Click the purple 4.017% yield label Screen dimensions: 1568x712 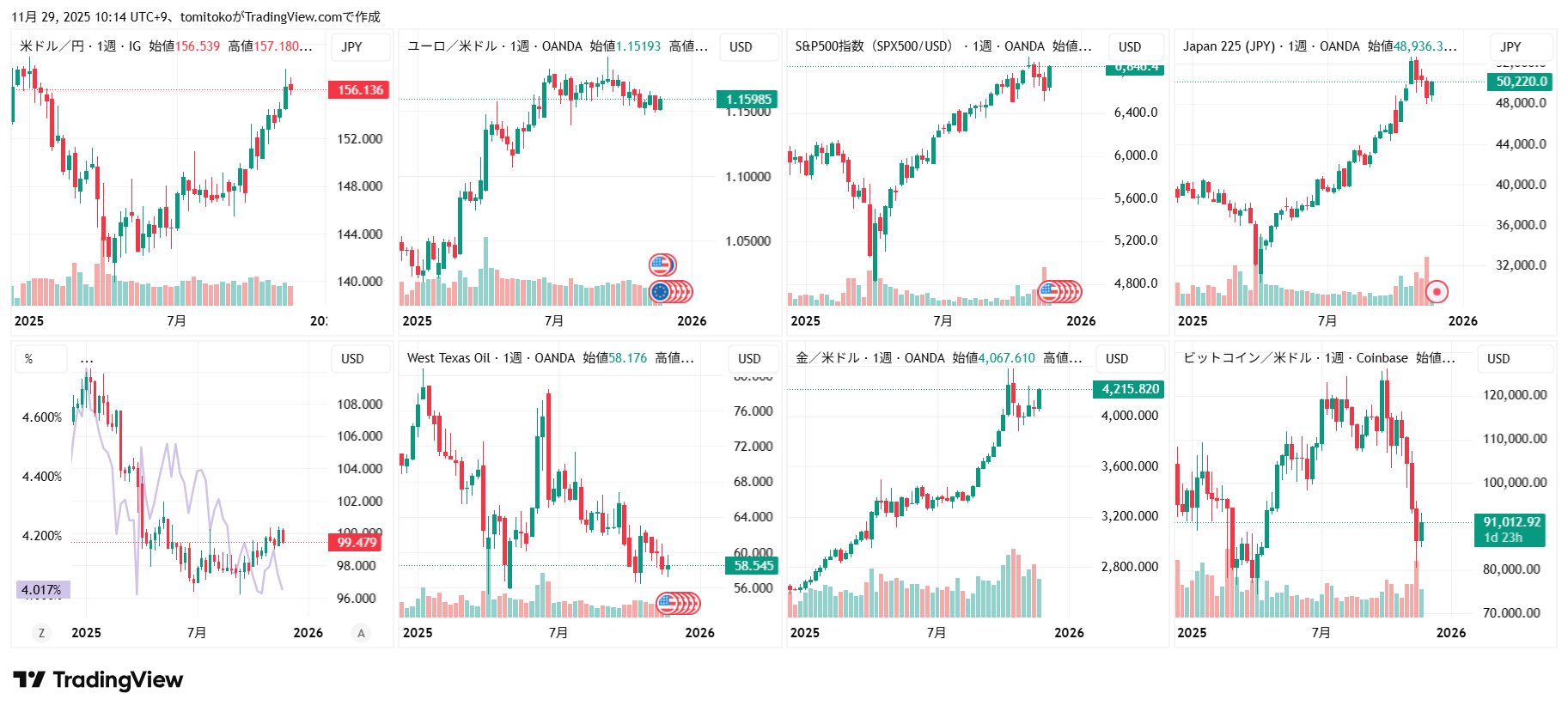tap(42, 590)
